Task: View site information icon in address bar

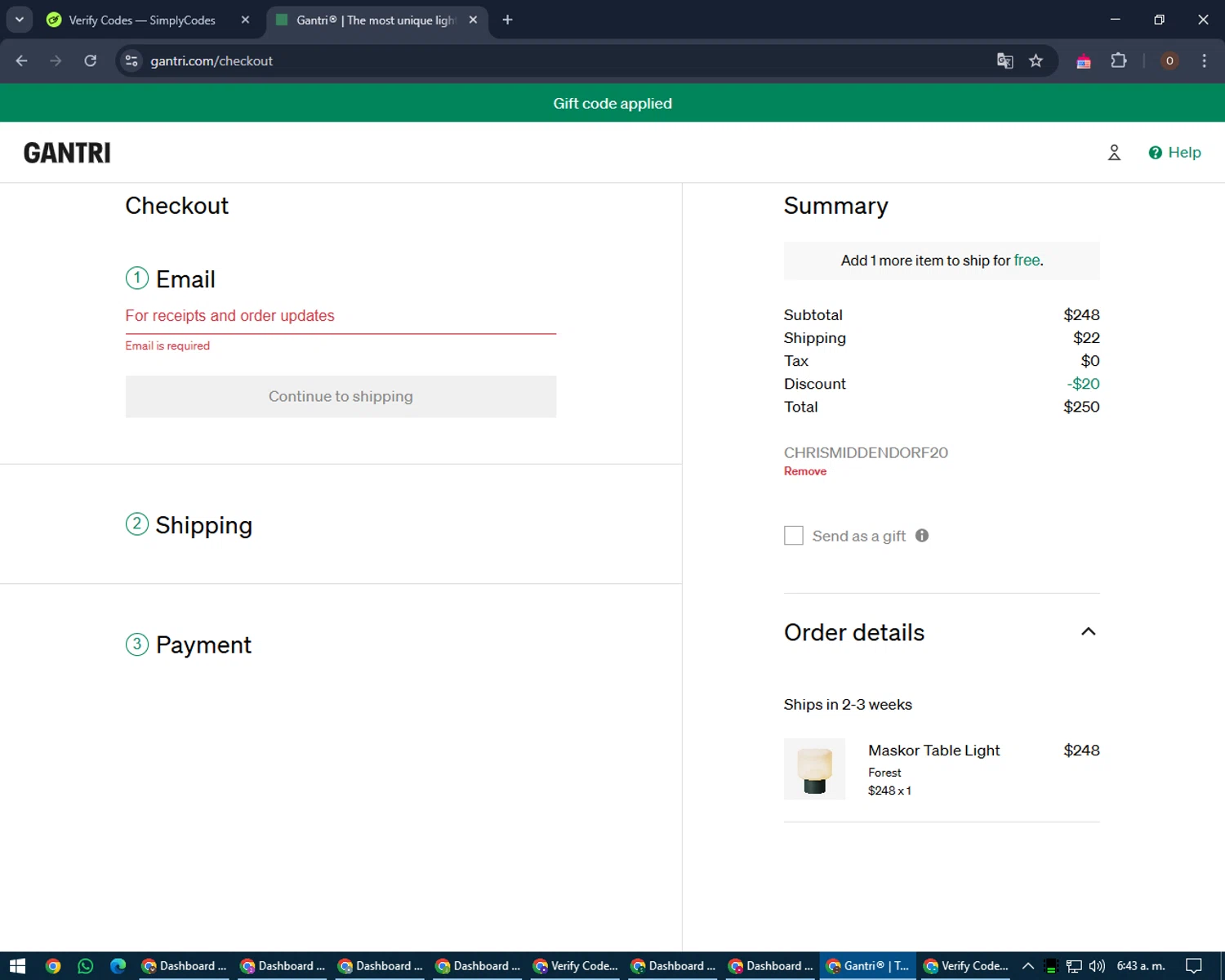Action: click(131, 60)
